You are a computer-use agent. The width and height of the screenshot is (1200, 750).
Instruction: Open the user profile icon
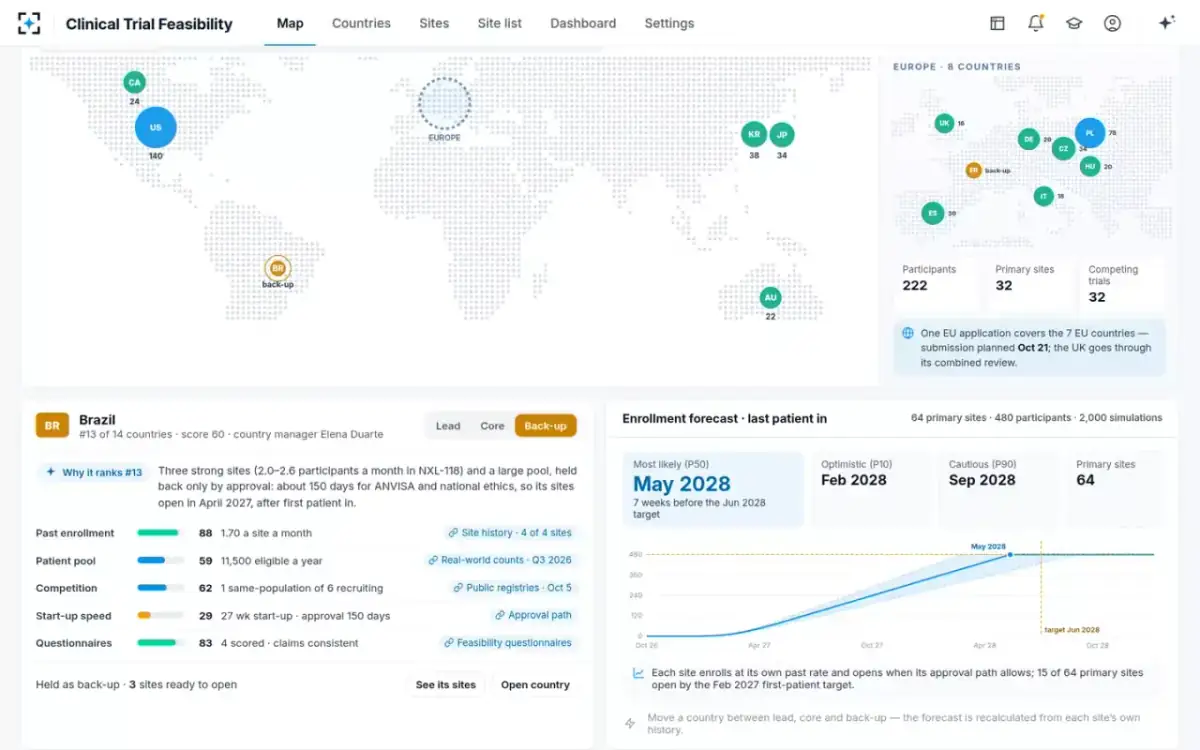tap(1112, 23)
